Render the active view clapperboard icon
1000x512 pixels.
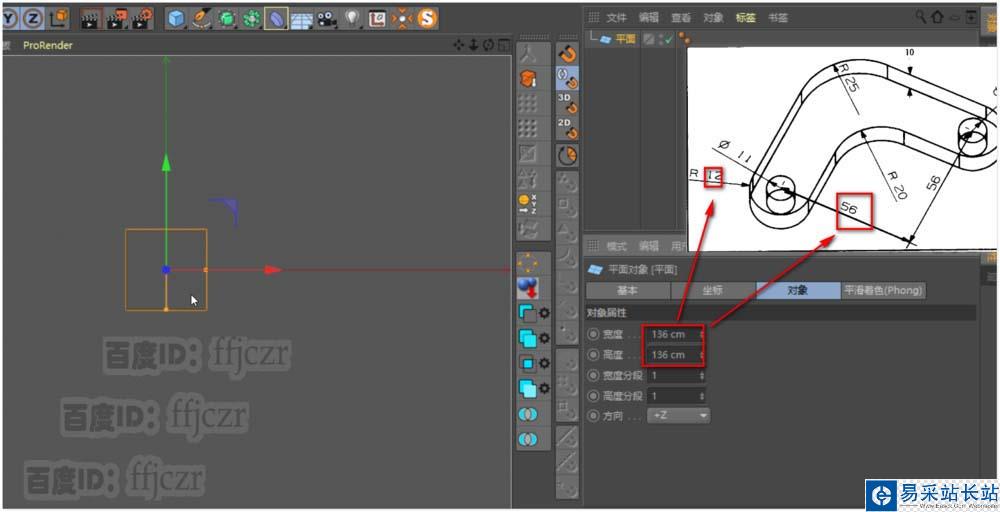point(91,20)
